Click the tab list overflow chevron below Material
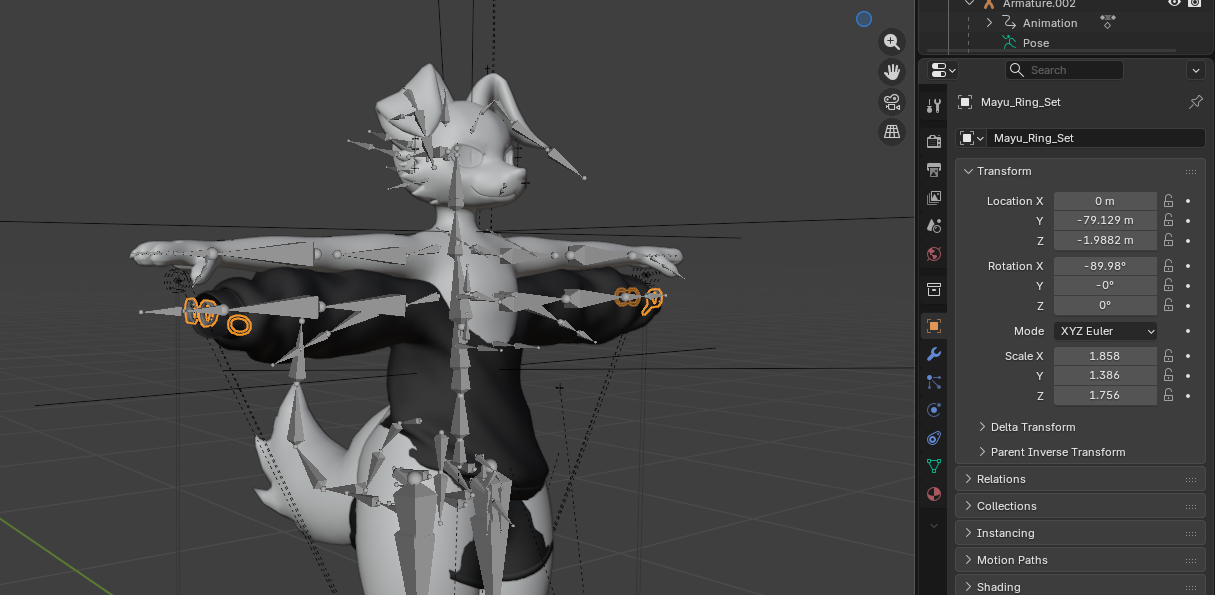The image size is (1215, 595). [934, 525]
